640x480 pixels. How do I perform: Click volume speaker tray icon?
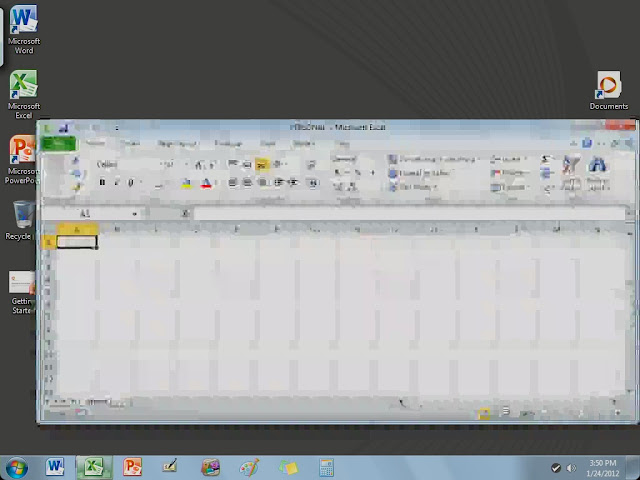tap(571, 468)
